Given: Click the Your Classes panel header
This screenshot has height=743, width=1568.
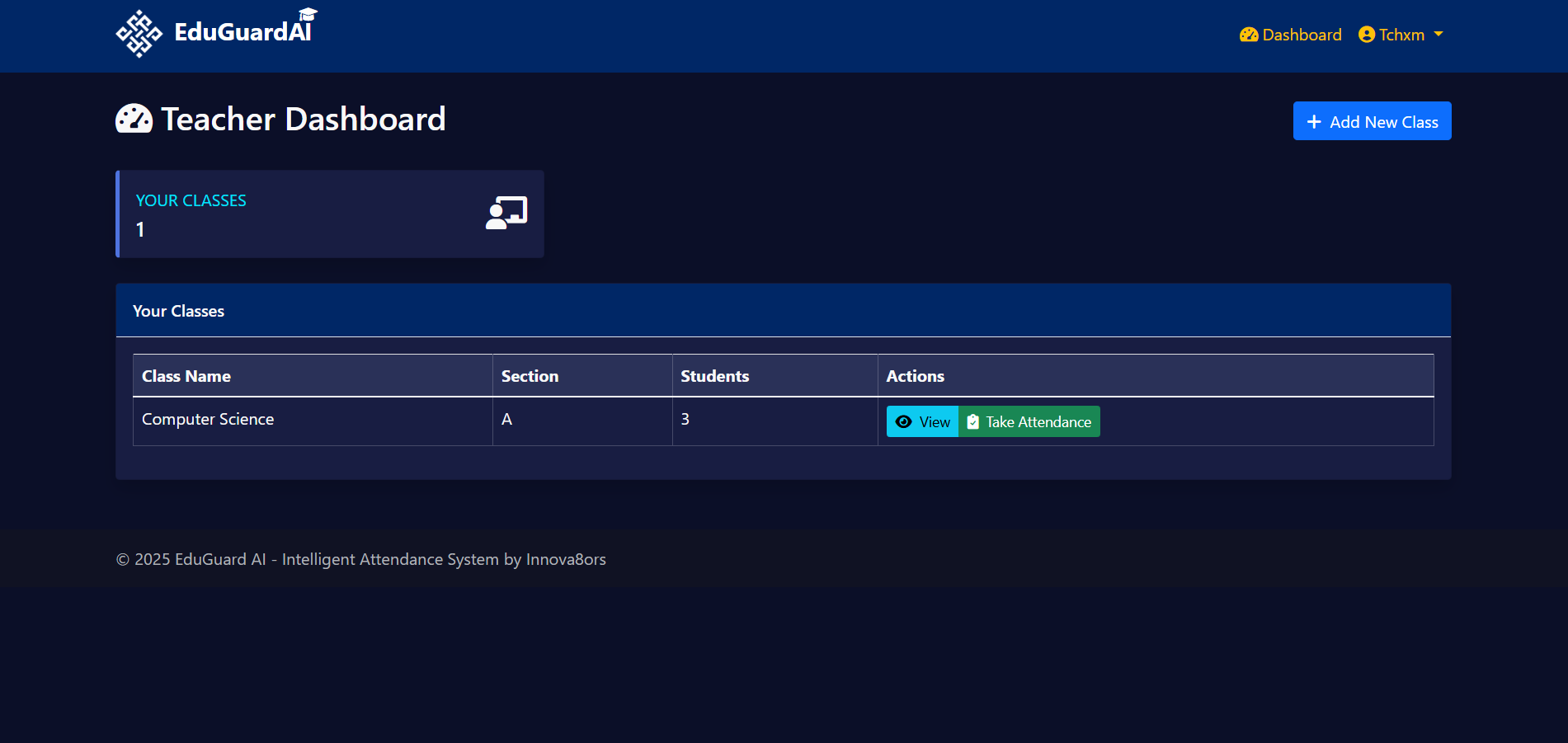Looking at the screenshot, I should tap(783, 311).
